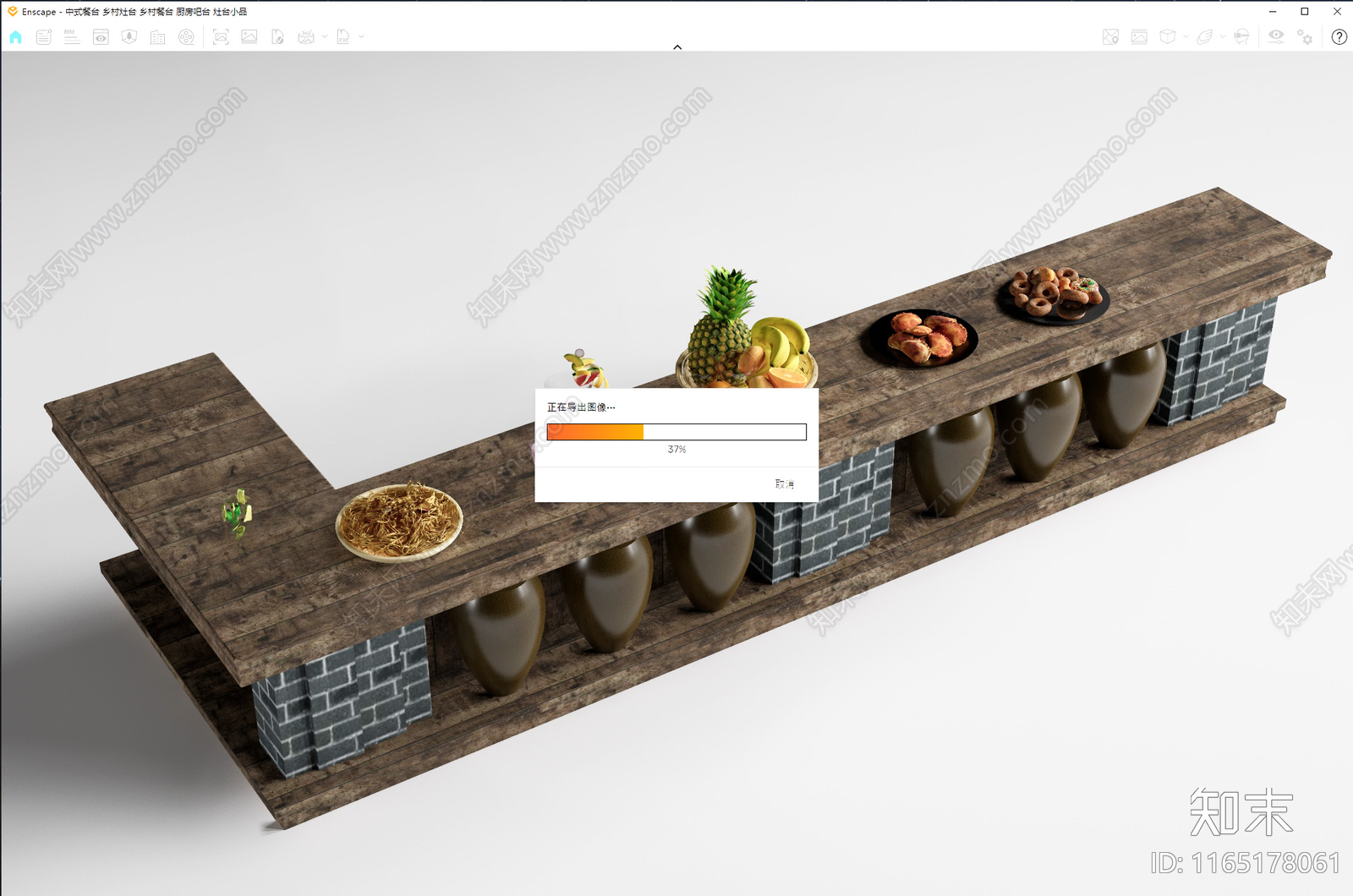The width and height of the screenshot is (1353, 896).
Task: Expand the EXE export dropdown arrow
Action: click(x=362, y=36)
